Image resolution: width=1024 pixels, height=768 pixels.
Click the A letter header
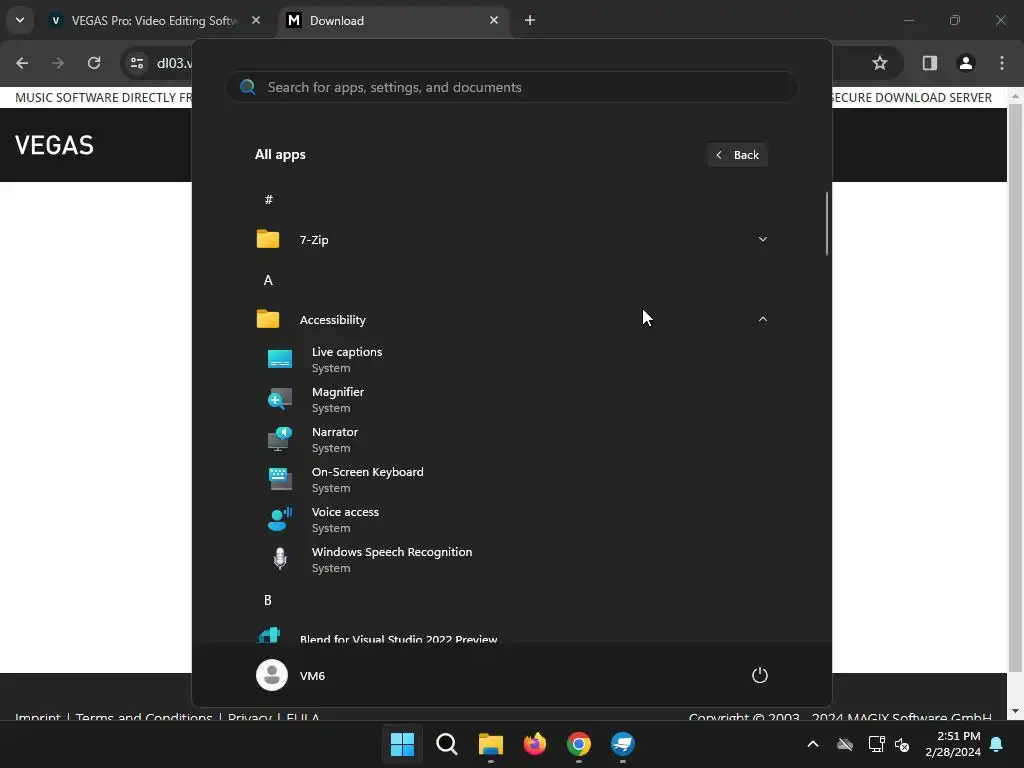pyautogui.click(x=268, y=280)
